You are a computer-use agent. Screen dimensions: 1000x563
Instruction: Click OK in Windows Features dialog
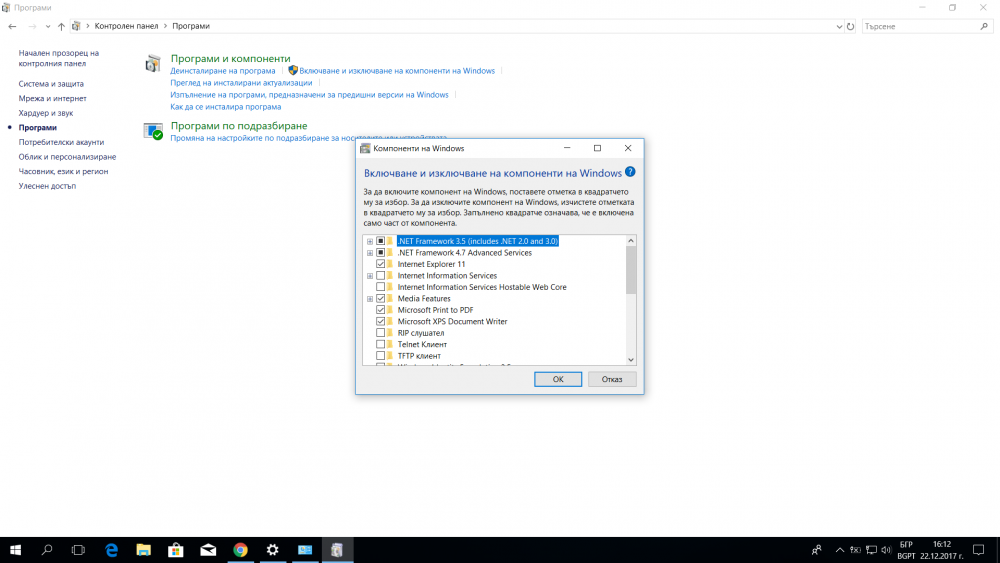pyautogui.click(x=558, y=379)
